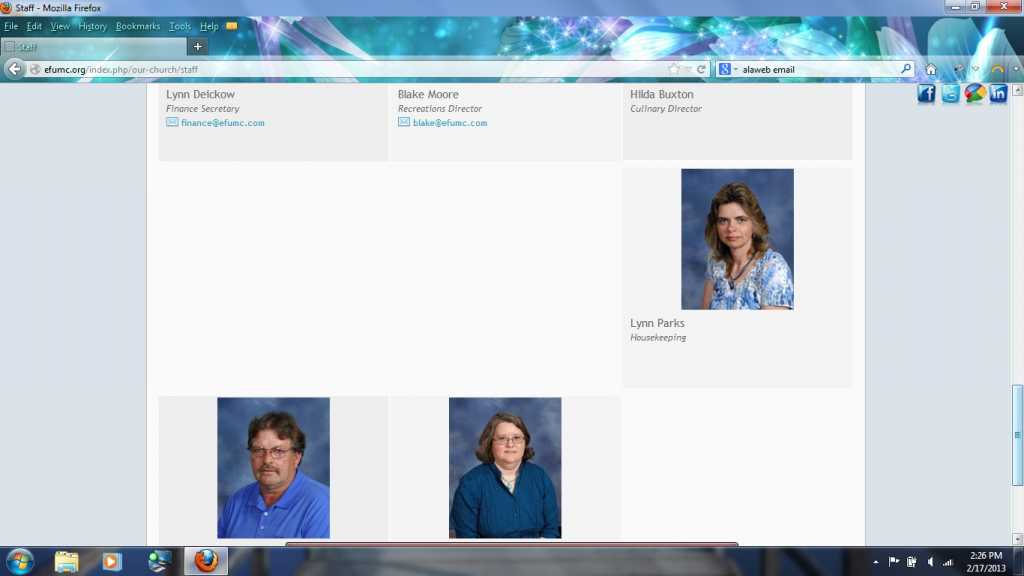Image resolution: width=1024 pixels, height=576 pixels.
Task: Click the Twitter share icon
Action: click(x=950, y=94)
